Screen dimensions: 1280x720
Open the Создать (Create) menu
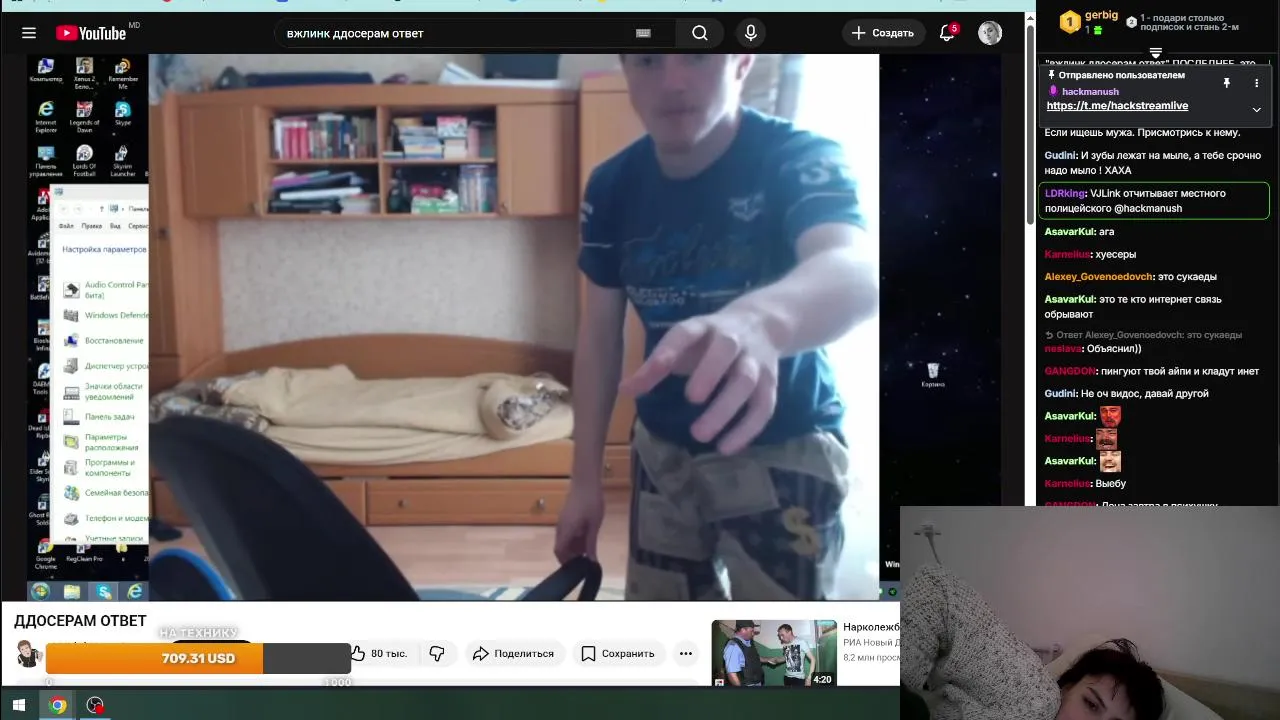(883, 33)
